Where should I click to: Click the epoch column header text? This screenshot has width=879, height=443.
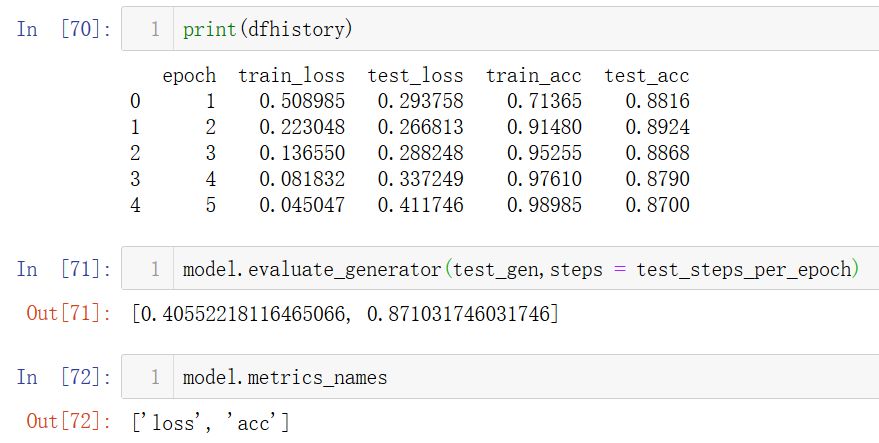189,76
